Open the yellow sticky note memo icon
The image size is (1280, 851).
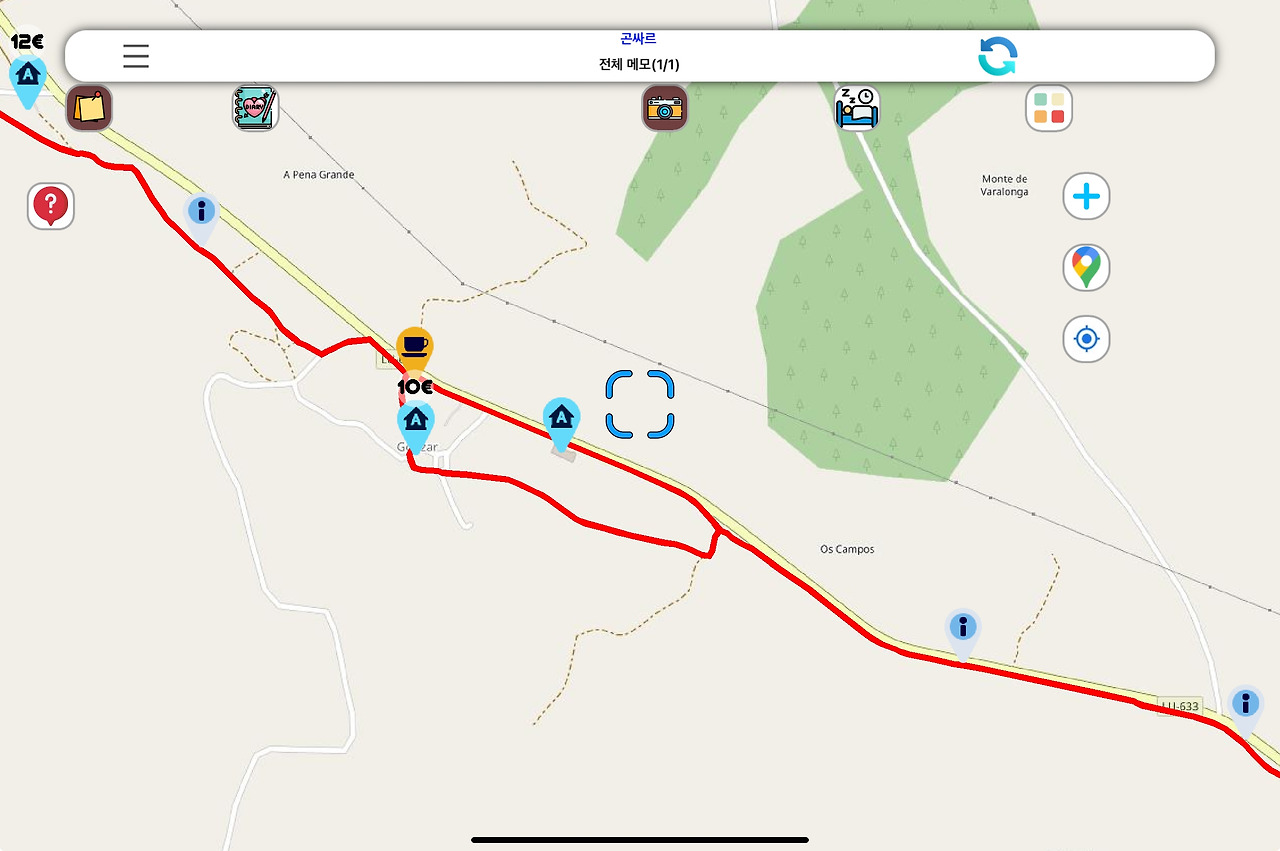pos(89,108)
